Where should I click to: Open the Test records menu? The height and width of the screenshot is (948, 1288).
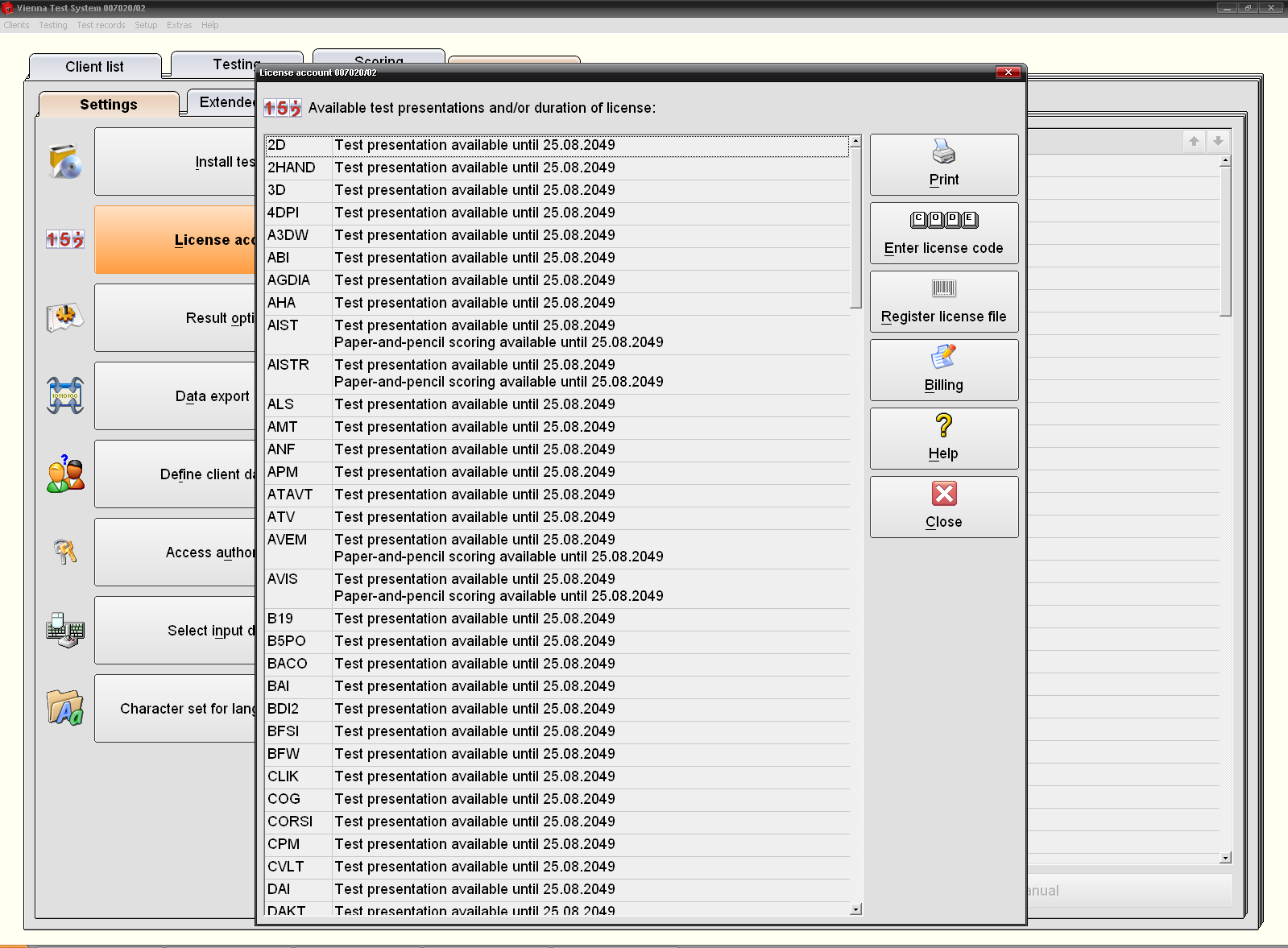(x=101, y=25)
